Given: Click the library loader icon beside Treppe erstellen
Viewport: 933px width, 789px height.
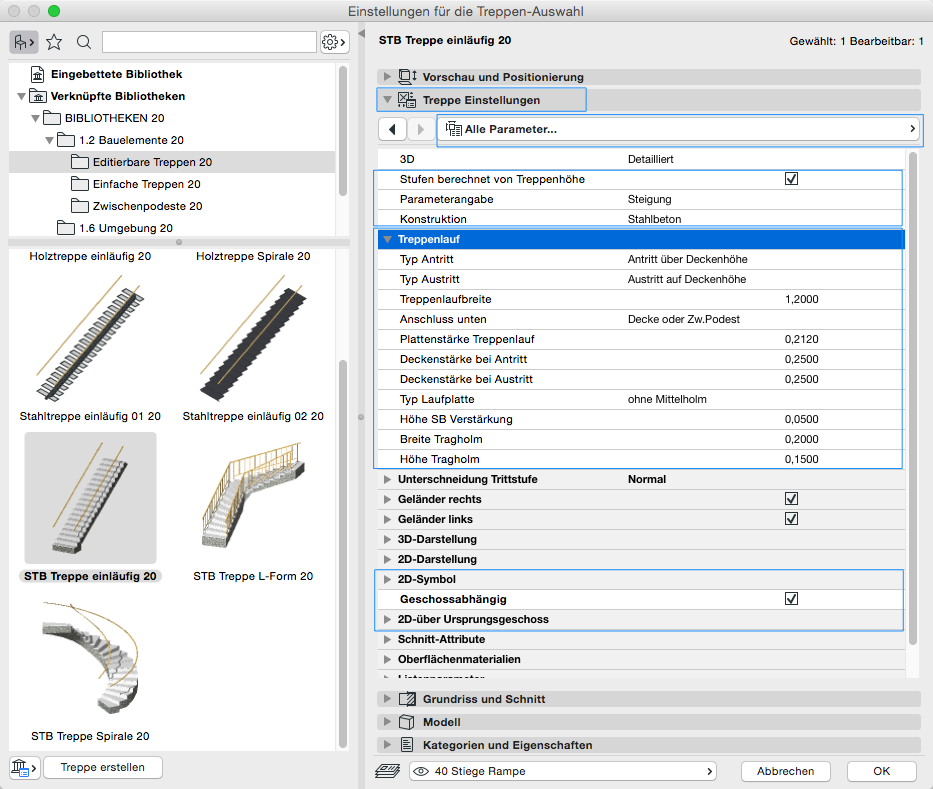Looking at the screenshot, I should tap(24, 767).
